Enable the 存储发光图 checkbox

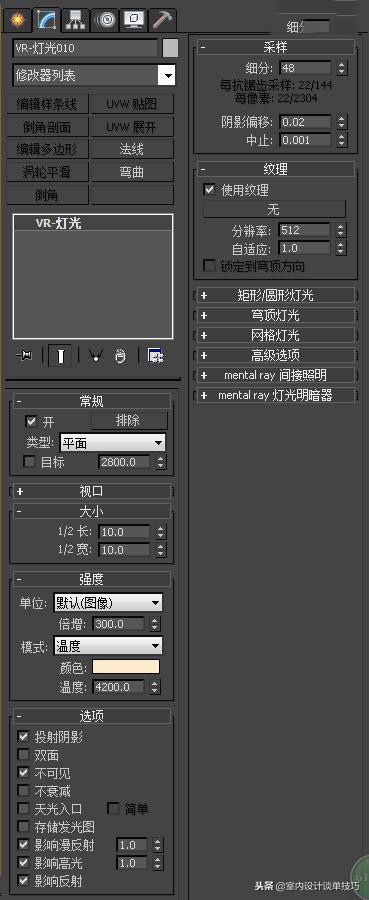24,827
